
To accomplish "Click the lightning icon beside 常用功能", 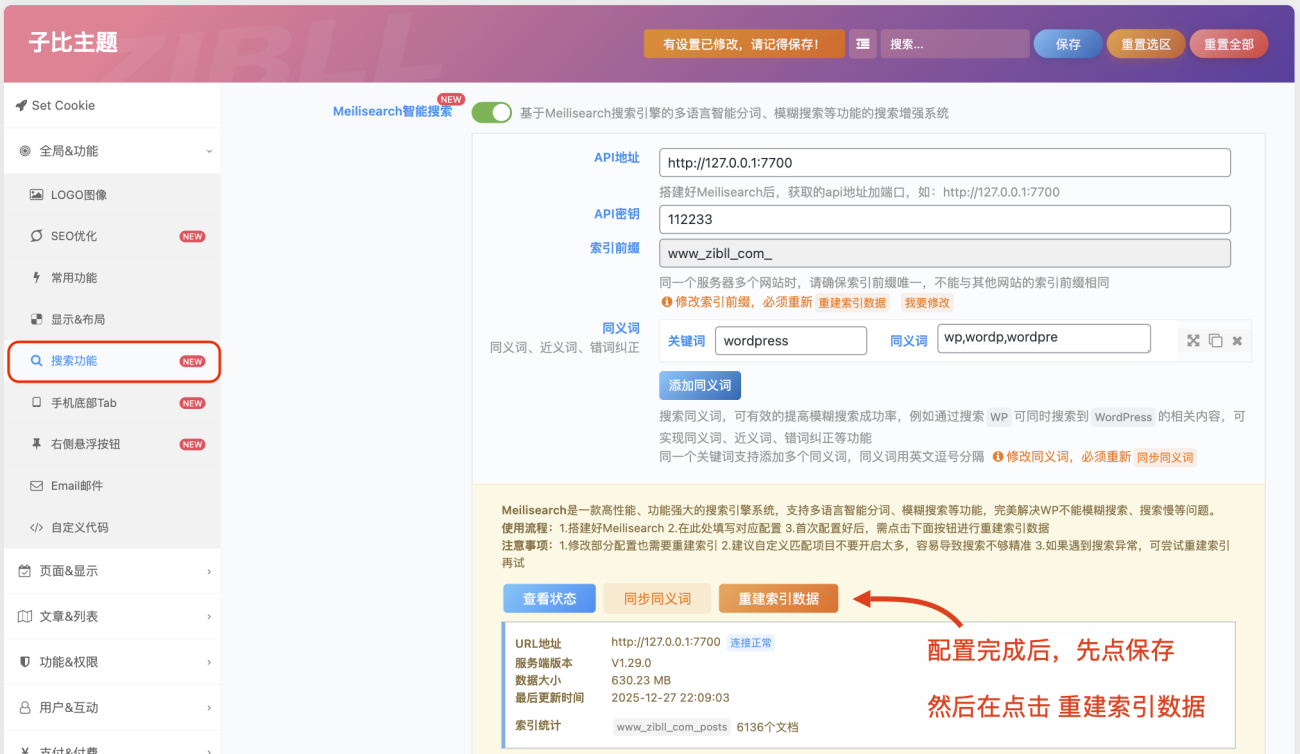I will pos(34,278).
